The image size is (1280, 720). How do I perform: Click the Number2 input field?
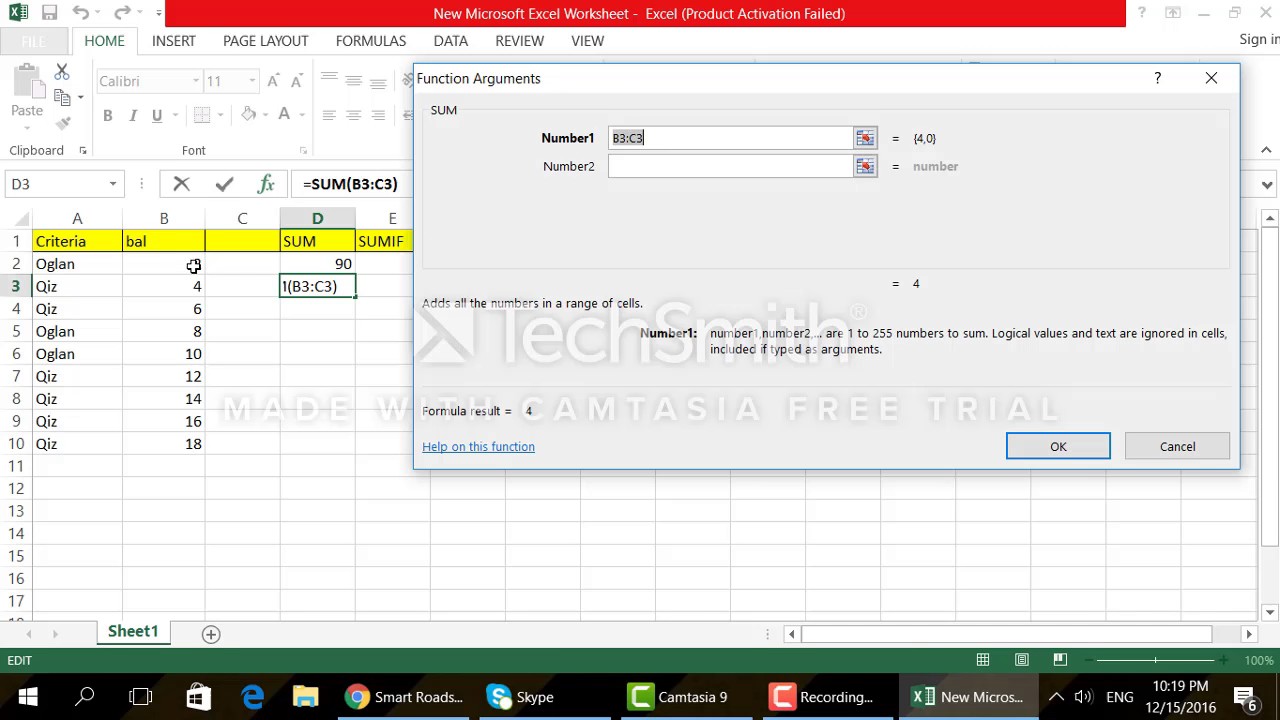click(731, 166)
